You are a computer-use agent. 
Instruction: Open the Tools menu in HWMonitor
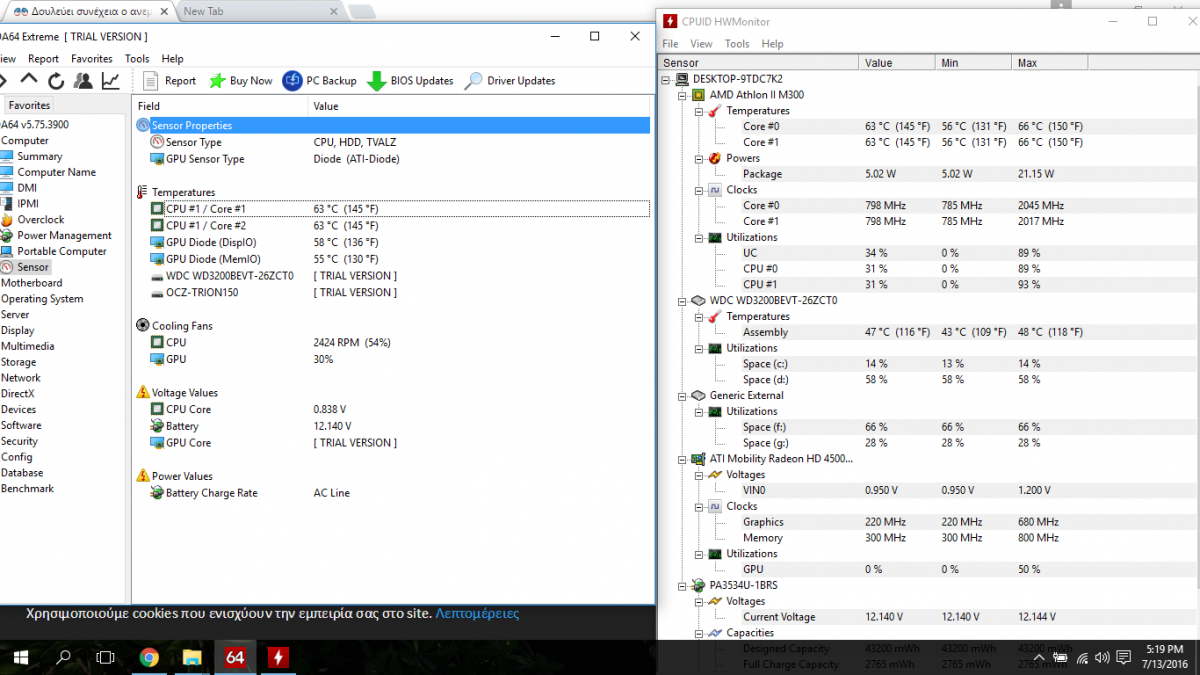tap(737, 44)
